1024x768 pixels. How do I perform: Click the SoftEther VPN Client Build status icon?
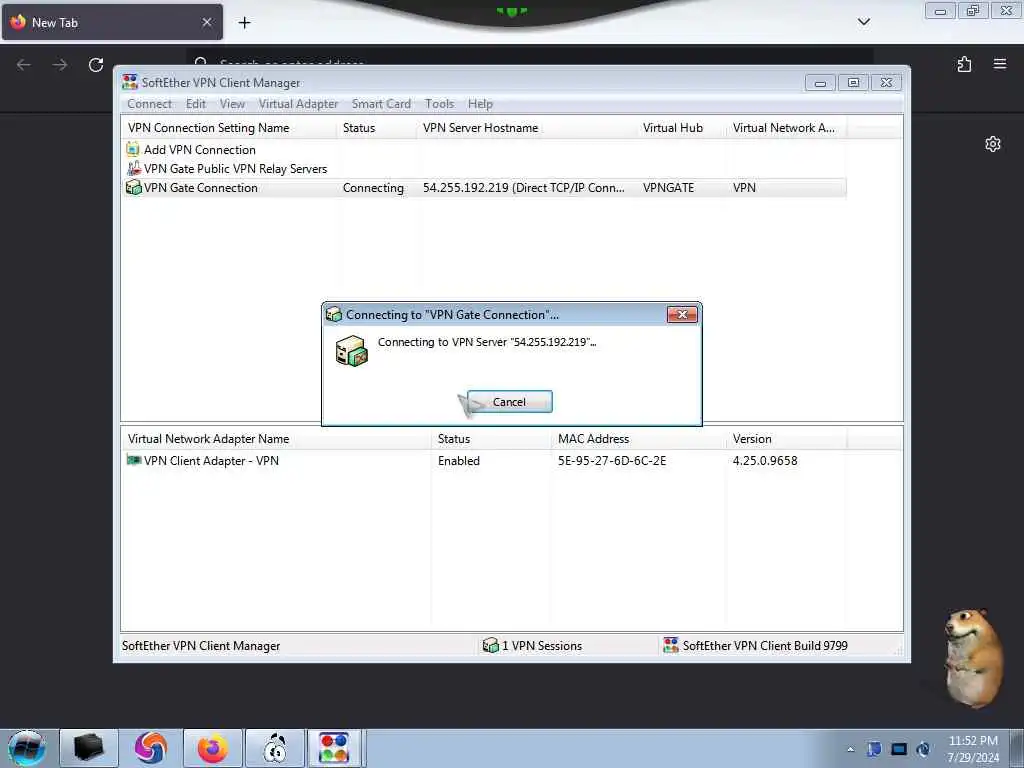coord(671,645)
